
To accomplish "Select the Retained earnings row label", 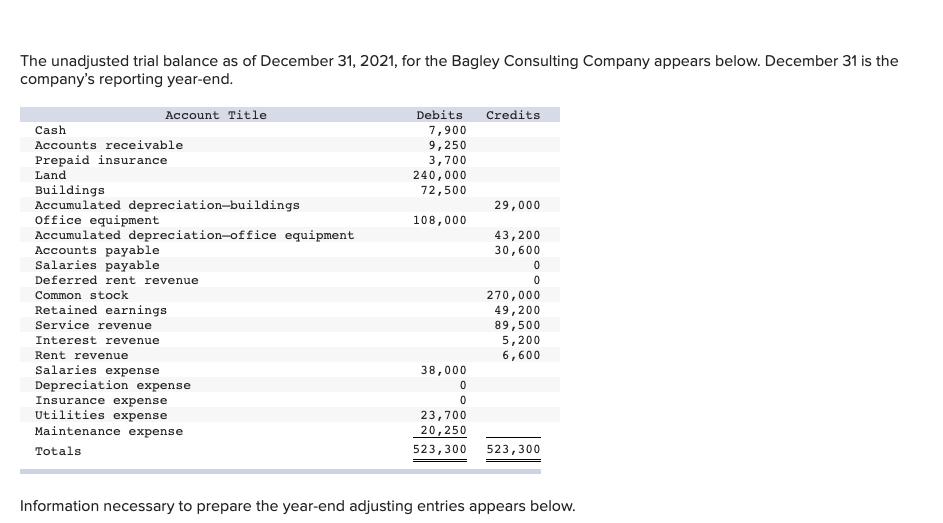I will 101,310.
